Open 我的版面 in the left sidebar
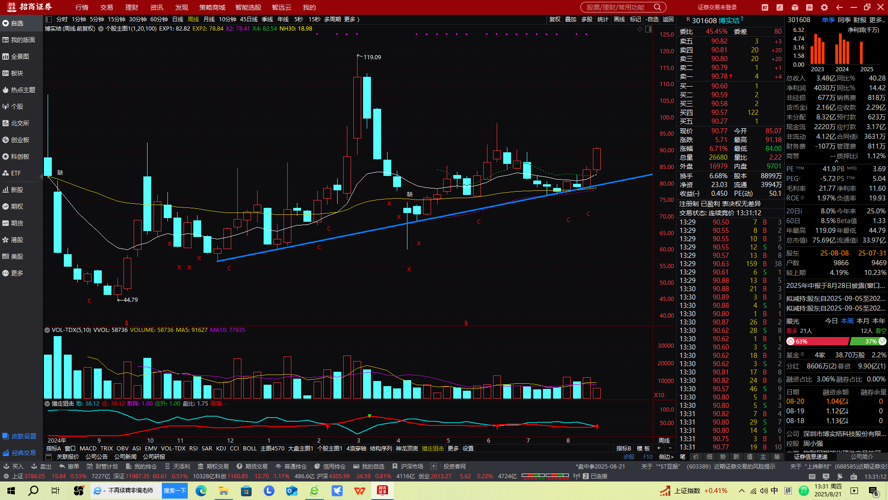 coord(18,40)
